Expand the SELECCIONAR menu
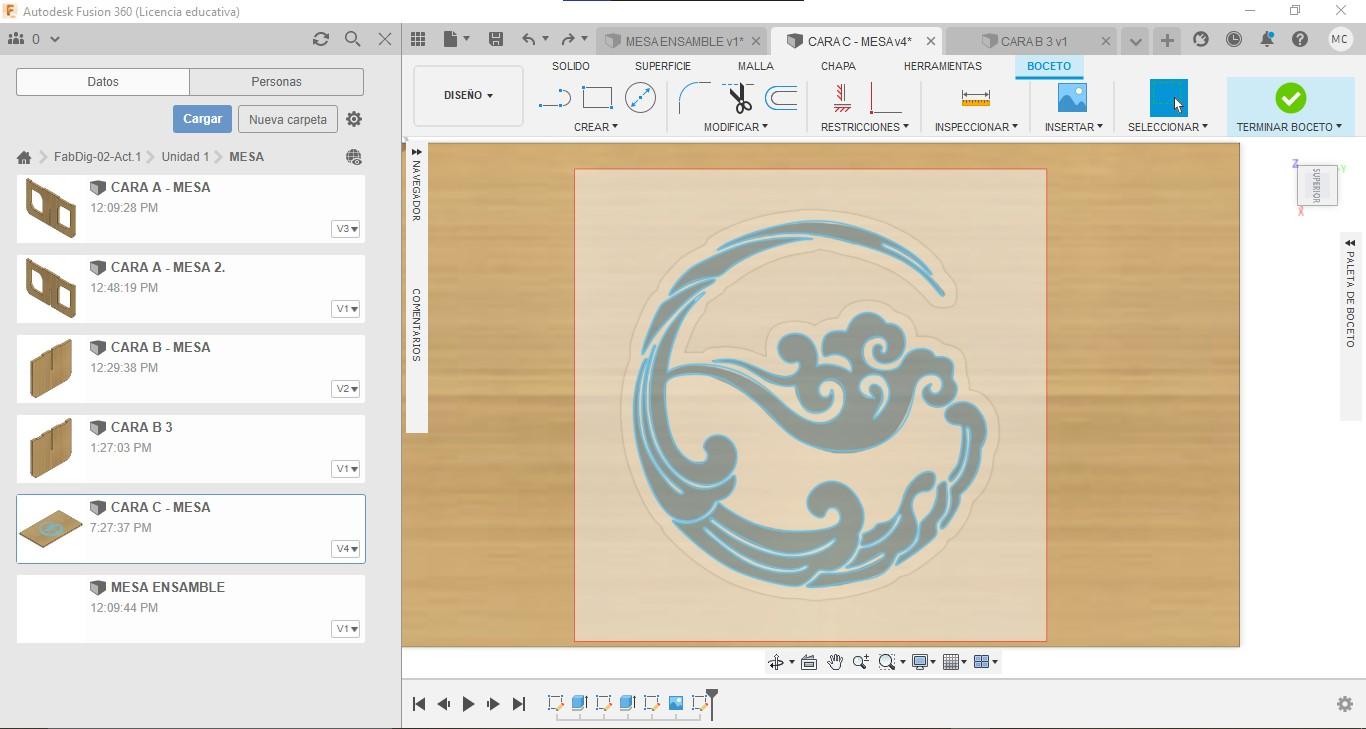1366x729 pixels. tap(1168, 127)
